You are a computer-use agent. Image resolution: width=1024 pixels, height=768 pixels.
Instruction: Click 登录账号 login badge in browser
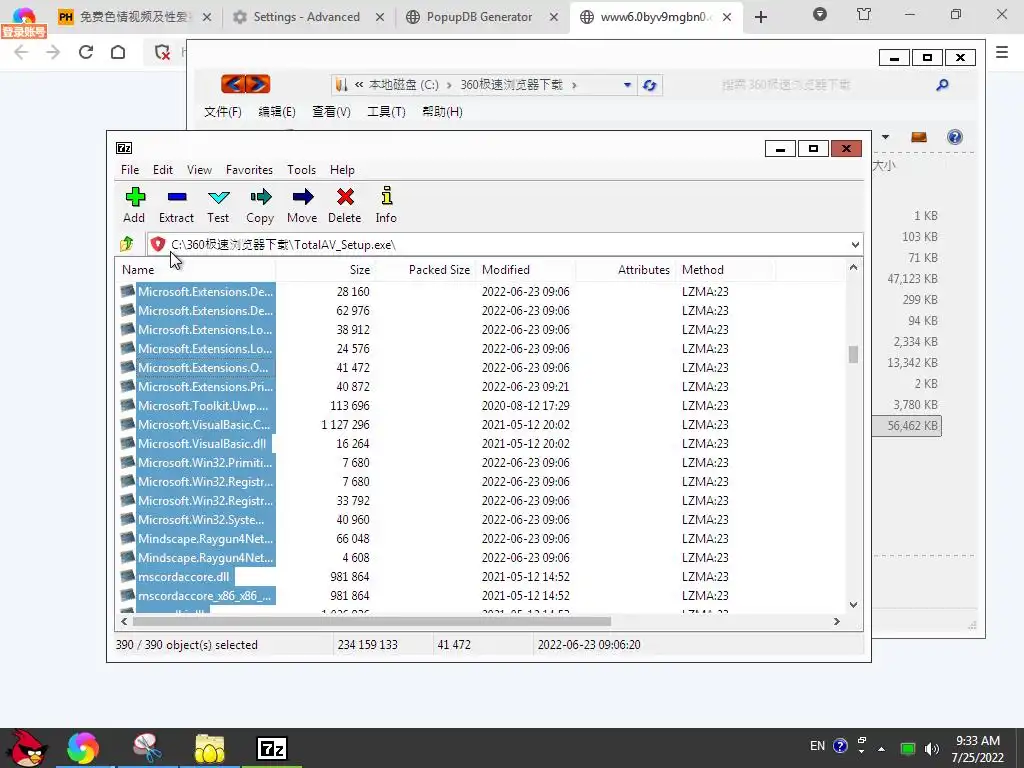[x=24, y=31]
